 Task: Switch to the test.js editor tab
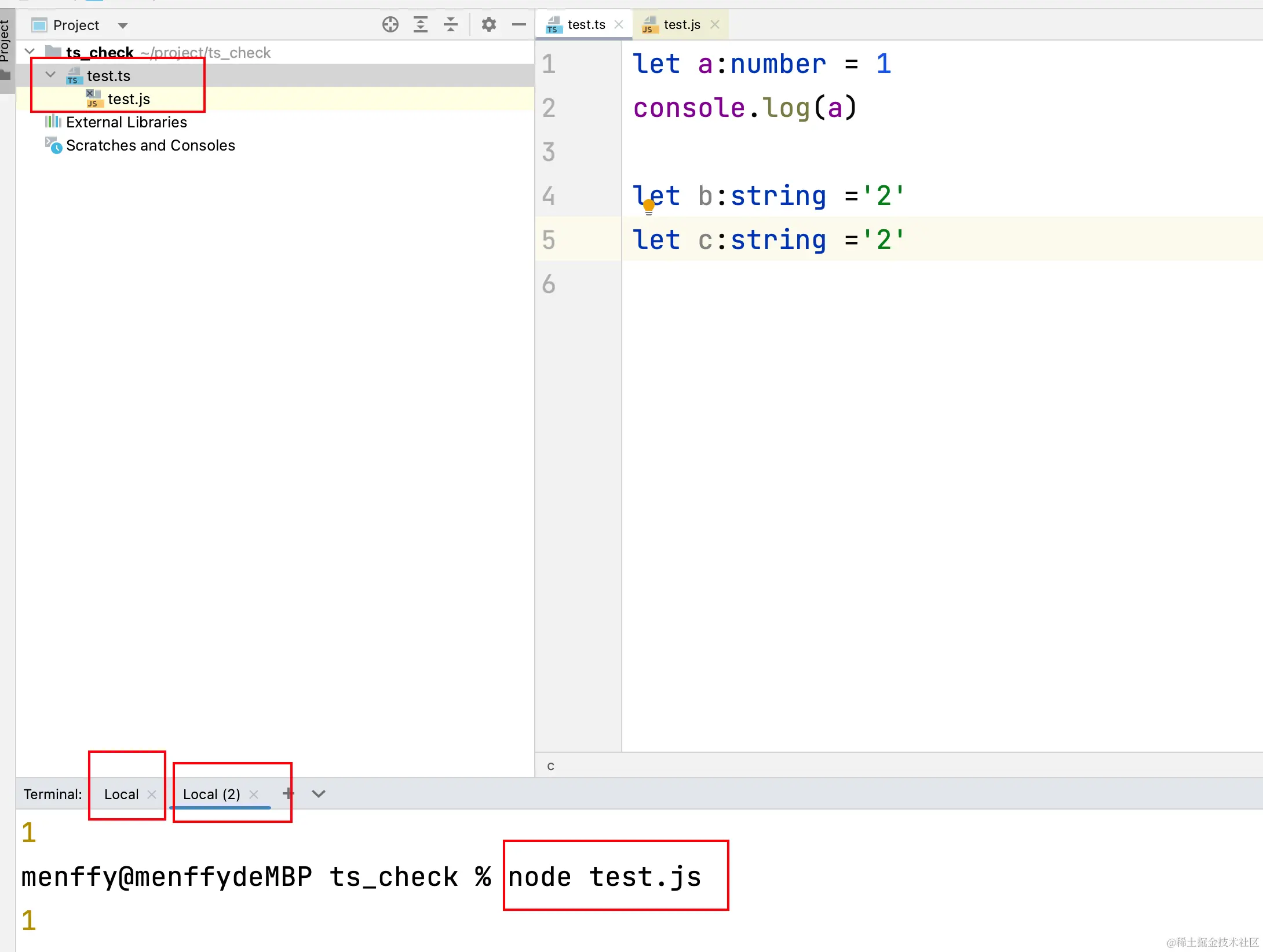click(681, 24)
